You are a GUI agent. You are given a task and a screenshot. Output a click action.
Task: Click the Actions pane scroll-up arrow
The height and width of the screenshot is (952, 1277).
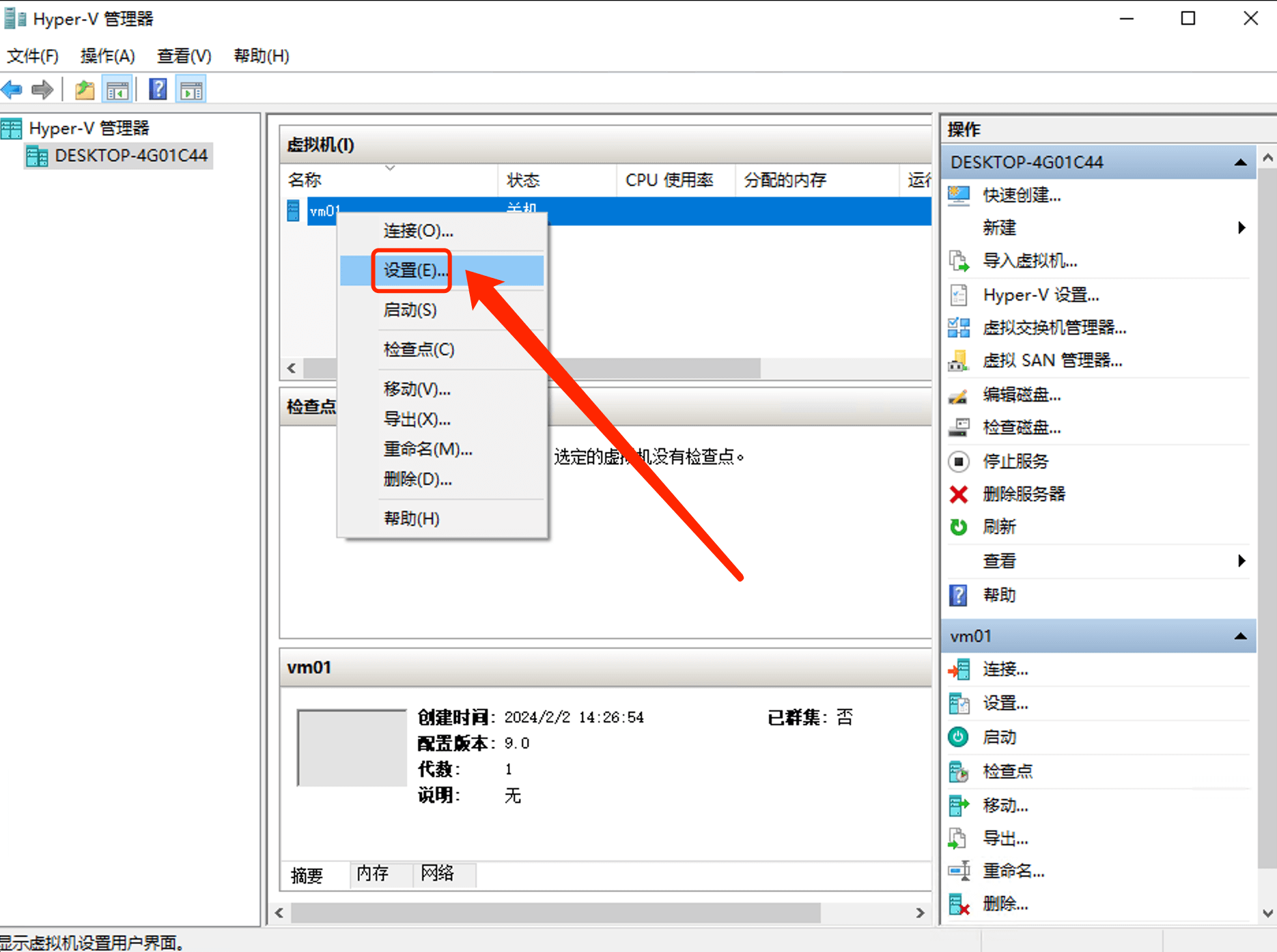1267,158
